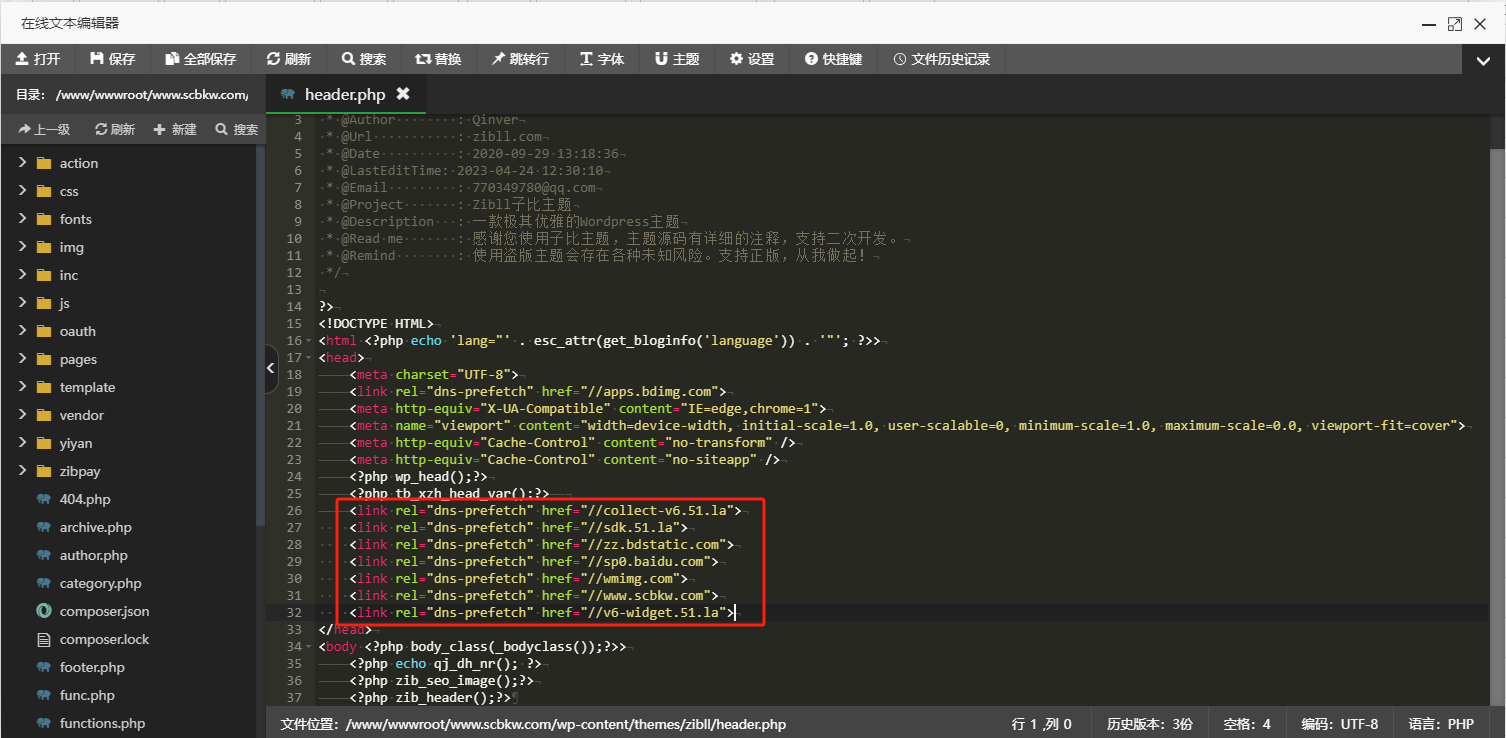Click line 24 wp_head code
1506x738 pixels.
419,477
